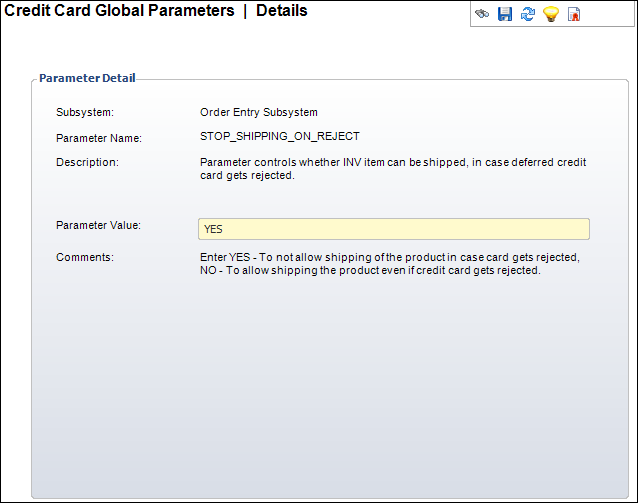Click the binoculars search icon

[482, 15]
